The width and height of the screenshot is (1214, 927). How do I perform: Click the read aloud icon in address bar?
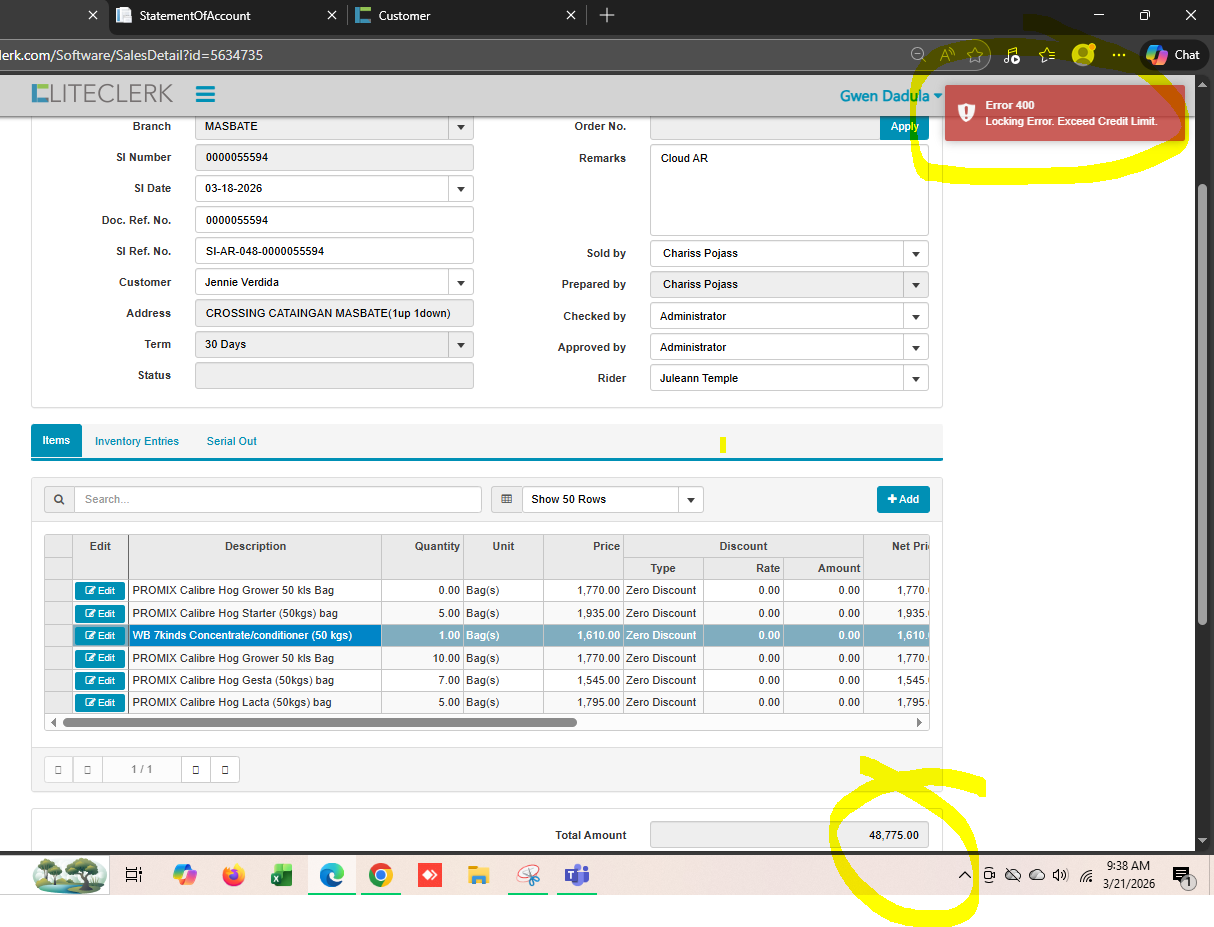[947, 55]
